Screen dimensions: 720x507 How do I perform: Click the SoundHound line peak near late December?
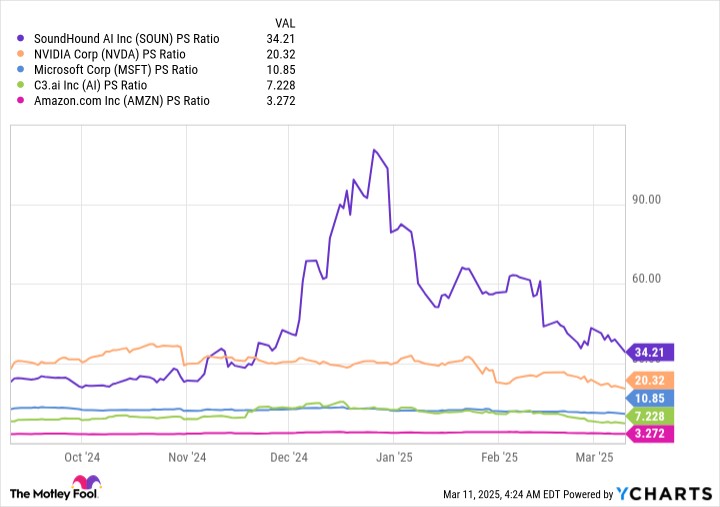[x=374, y=150]
